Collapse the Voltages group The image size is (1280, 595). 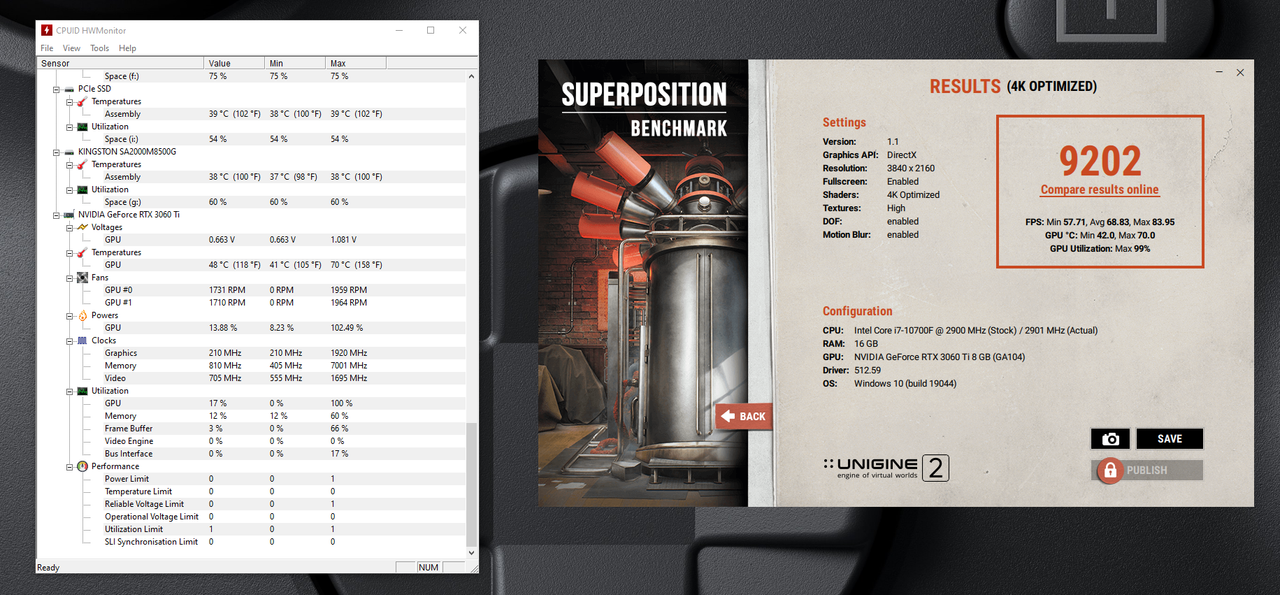pos(70,228)
